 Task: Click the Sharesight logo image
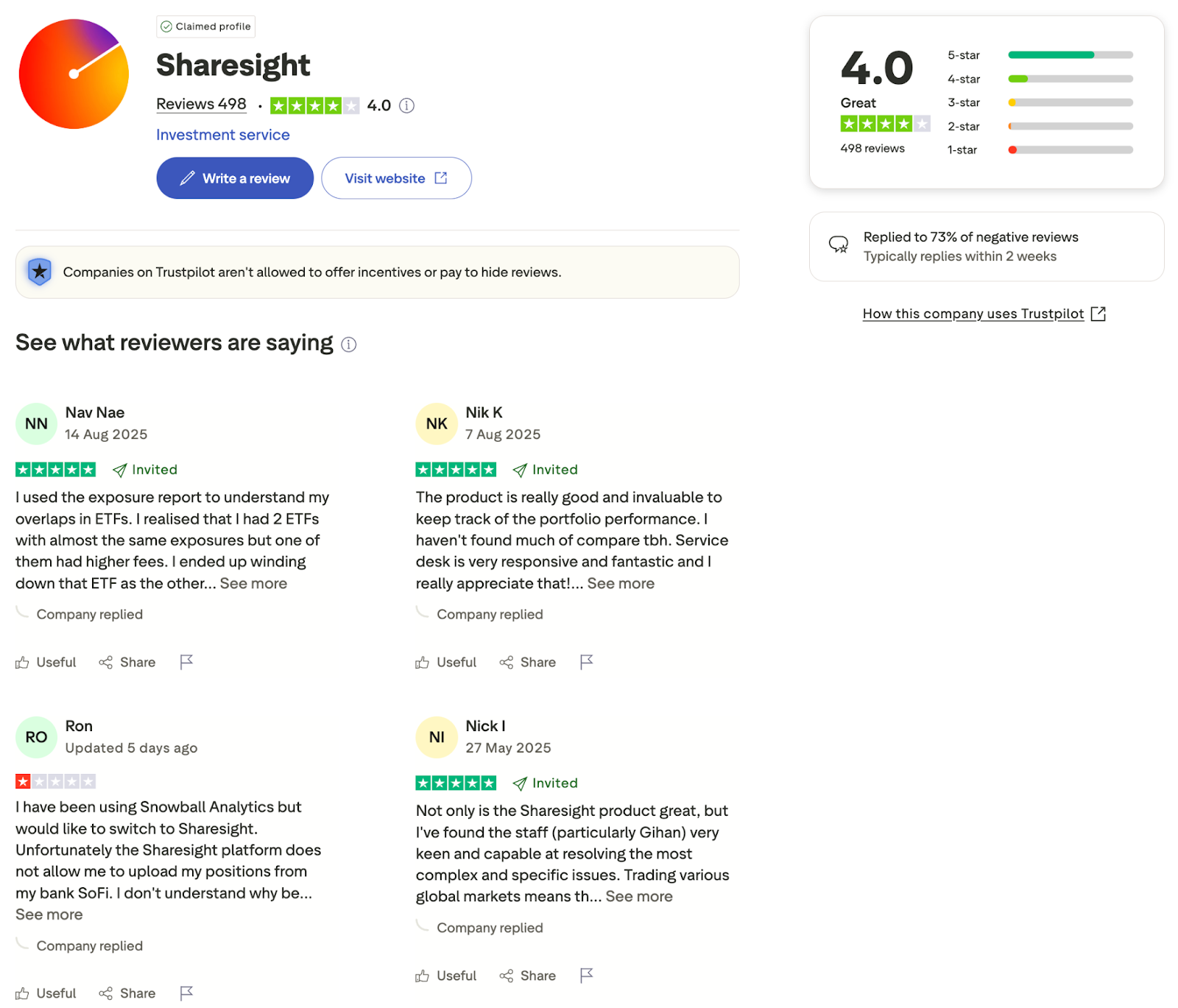[74, 74]
